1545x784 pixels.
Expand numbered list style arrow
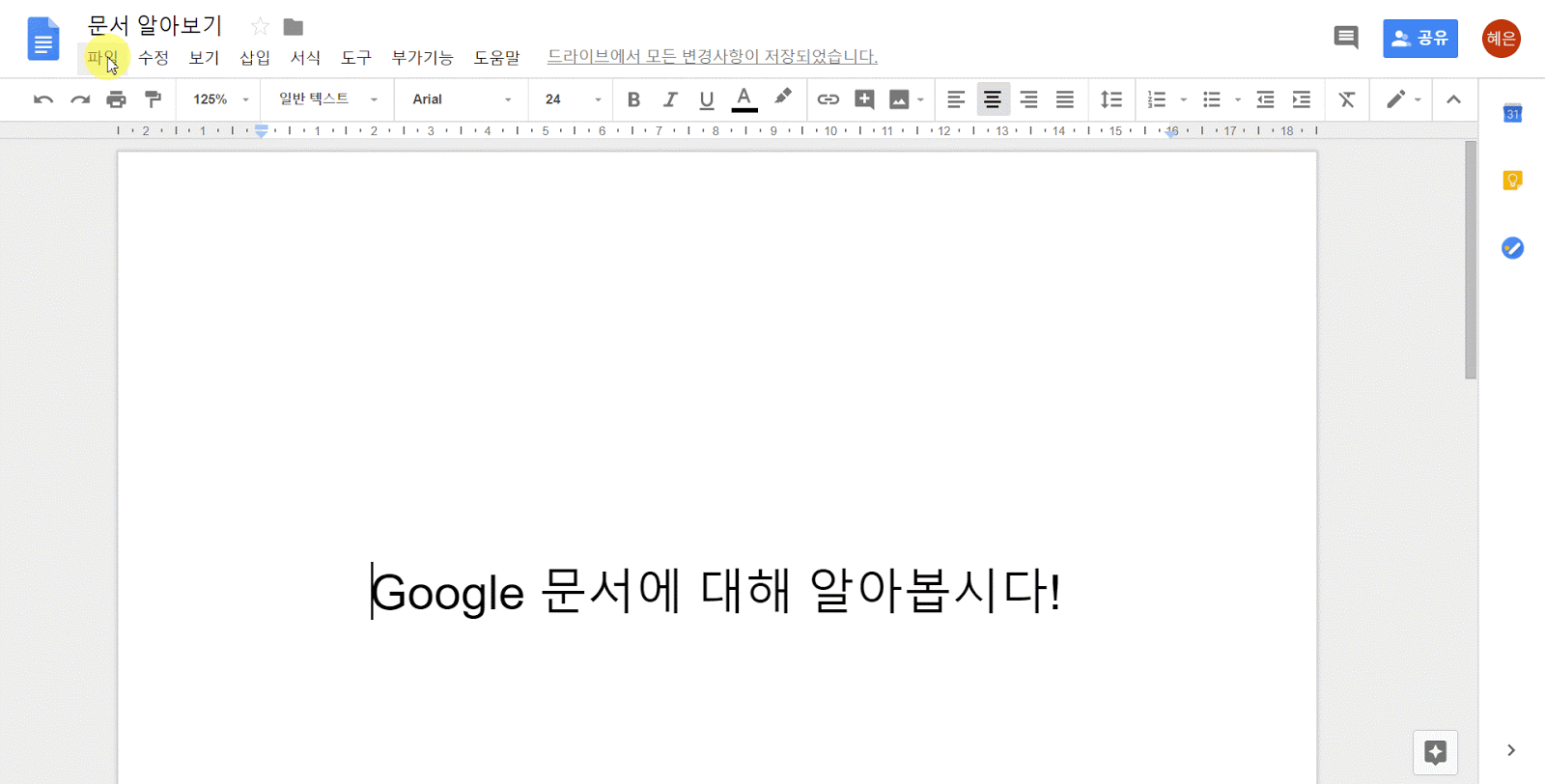(1184, 99)
